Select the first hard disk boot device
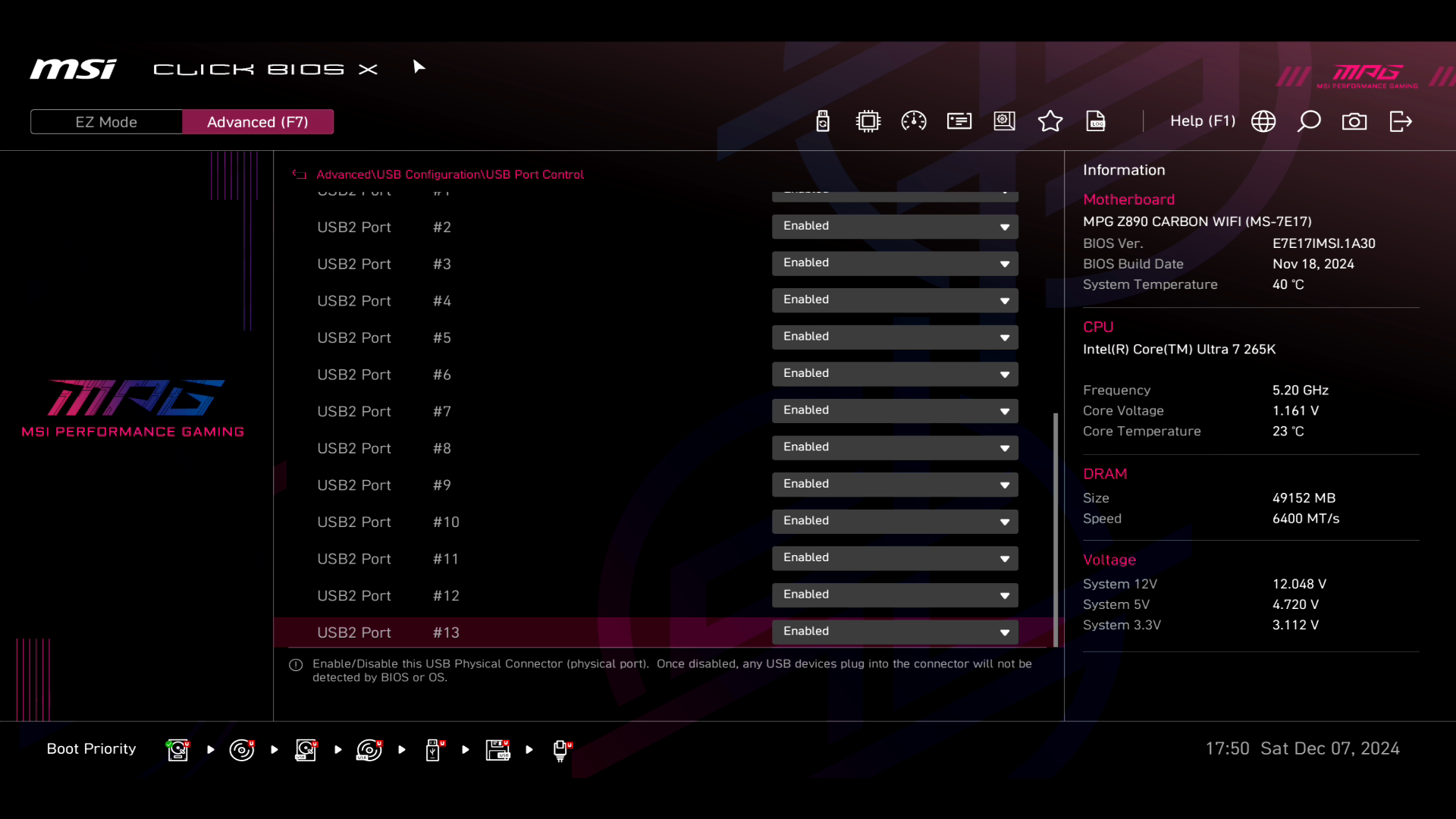The width and height of the screenshot is (1456, 819). click(x=178, y=750)
